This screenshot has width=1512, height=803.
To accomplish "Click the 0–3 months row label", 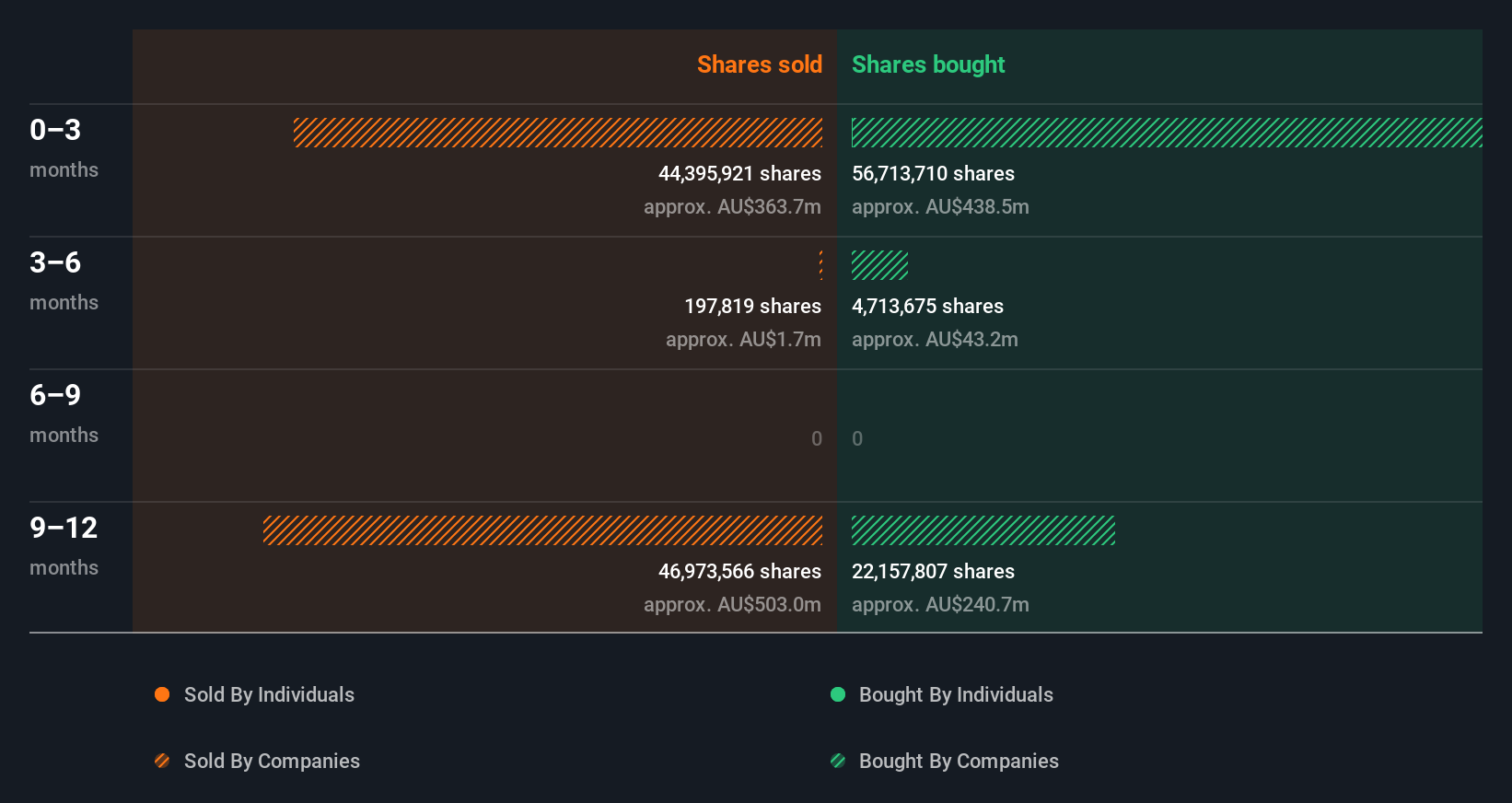I will click(x=64, y=148).
